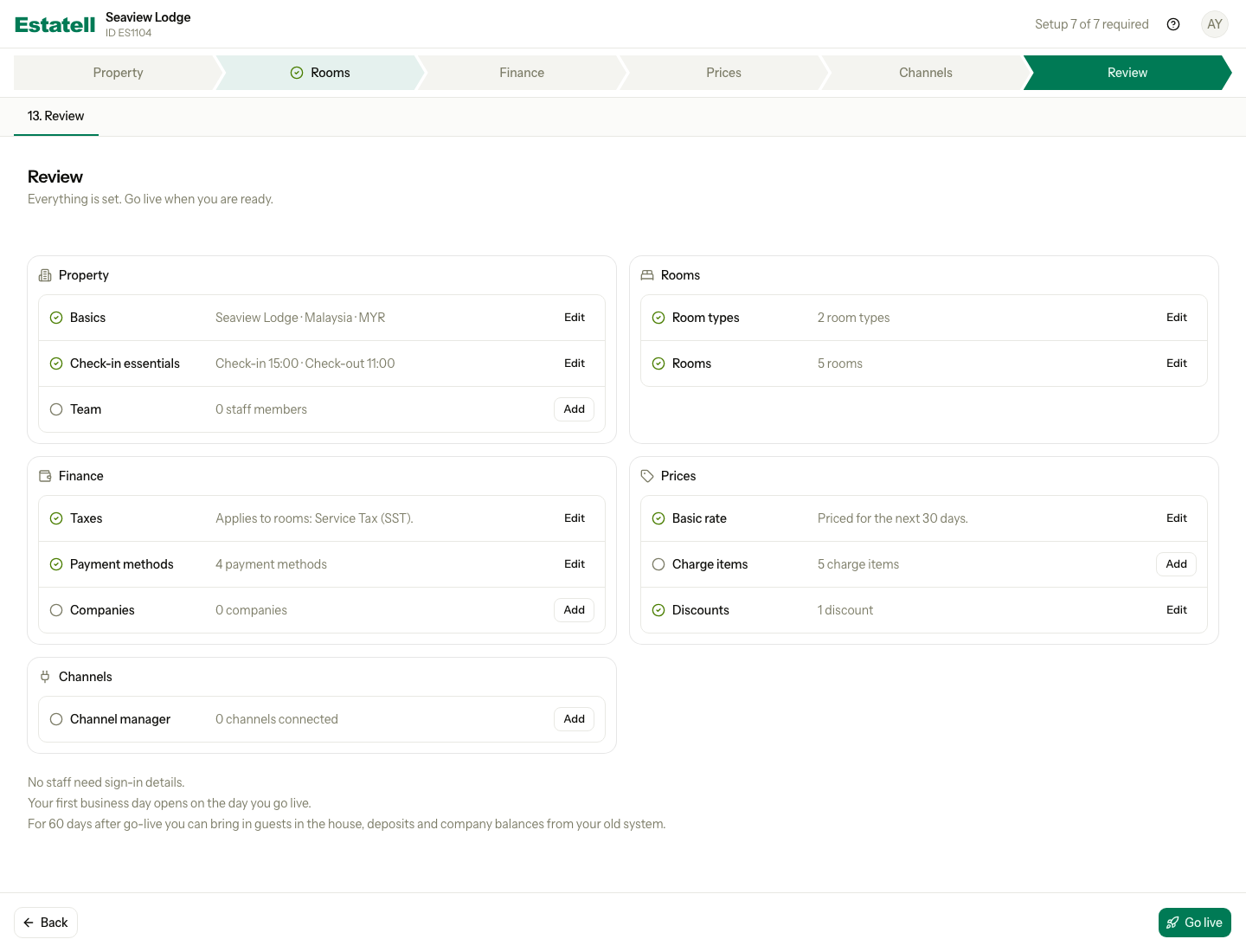Select the 13. Review sub-tab

(56, 116)
